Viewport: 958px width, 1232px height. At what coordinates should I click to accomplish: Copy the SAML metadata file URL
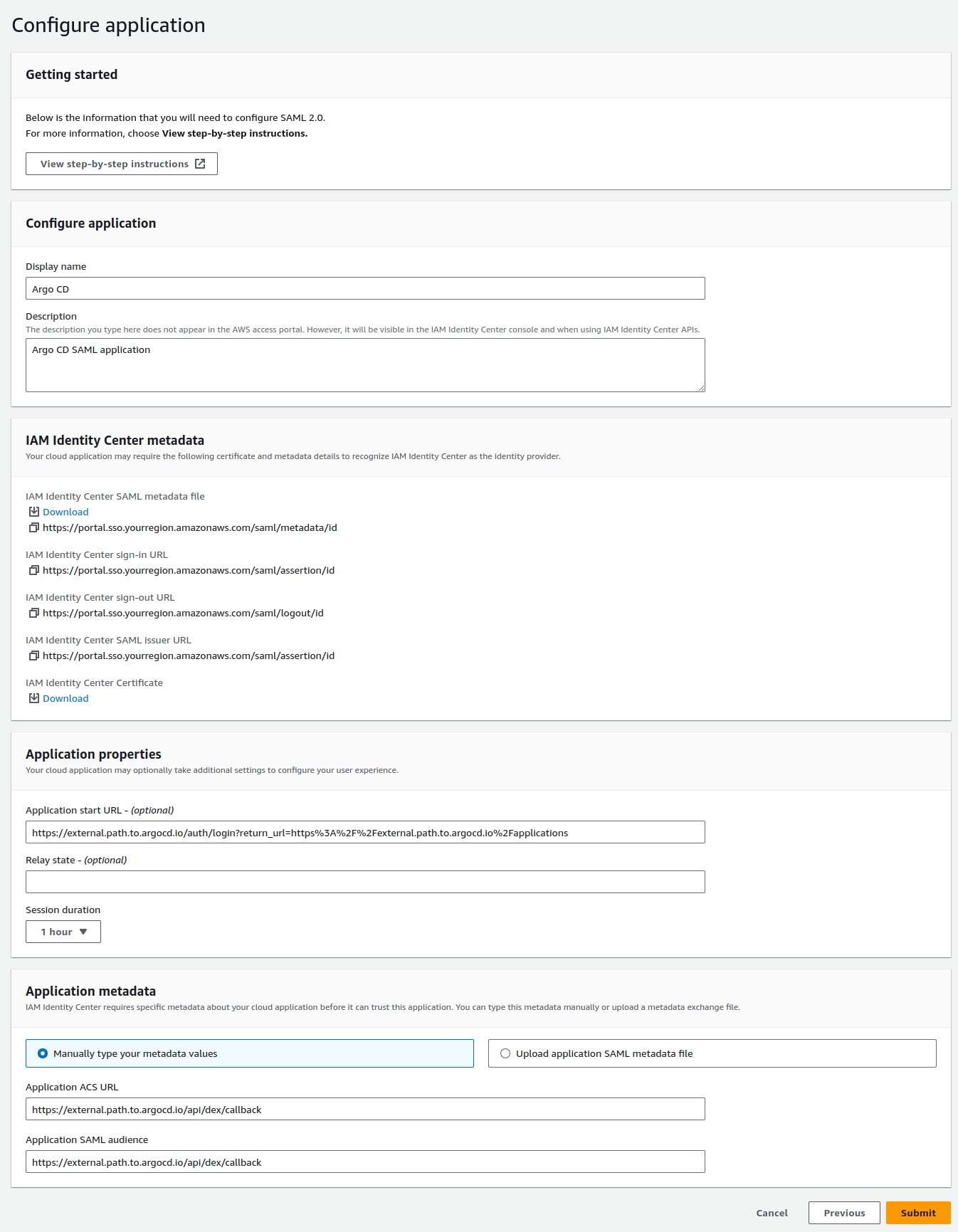pos(33,527)
